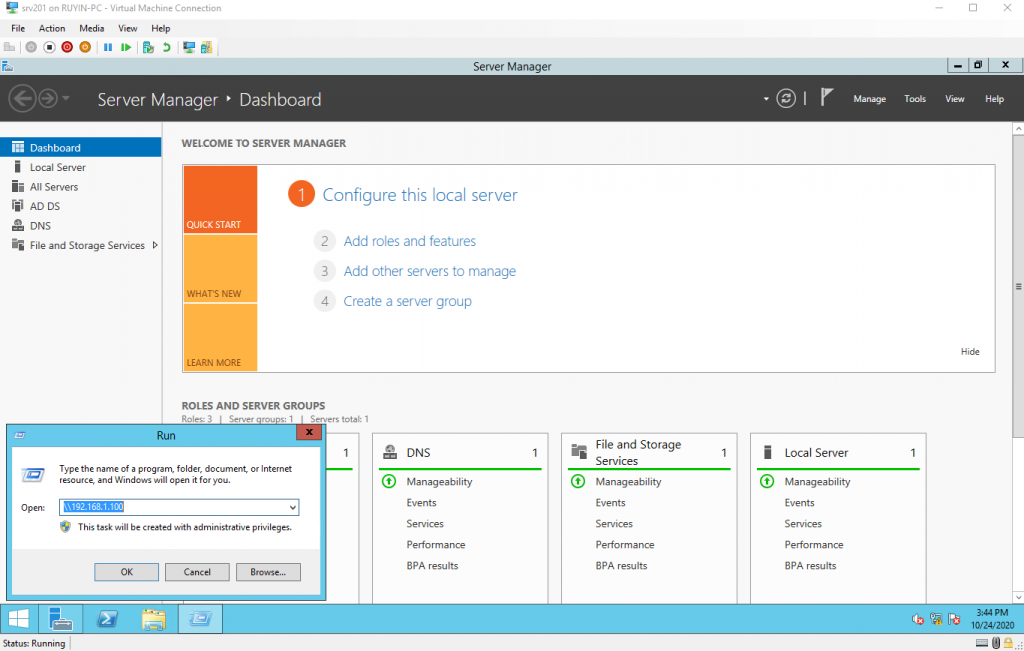Open Server Manager from the taskbar
This screenshot has height=651, width=1024.
[x=61, y=618]
